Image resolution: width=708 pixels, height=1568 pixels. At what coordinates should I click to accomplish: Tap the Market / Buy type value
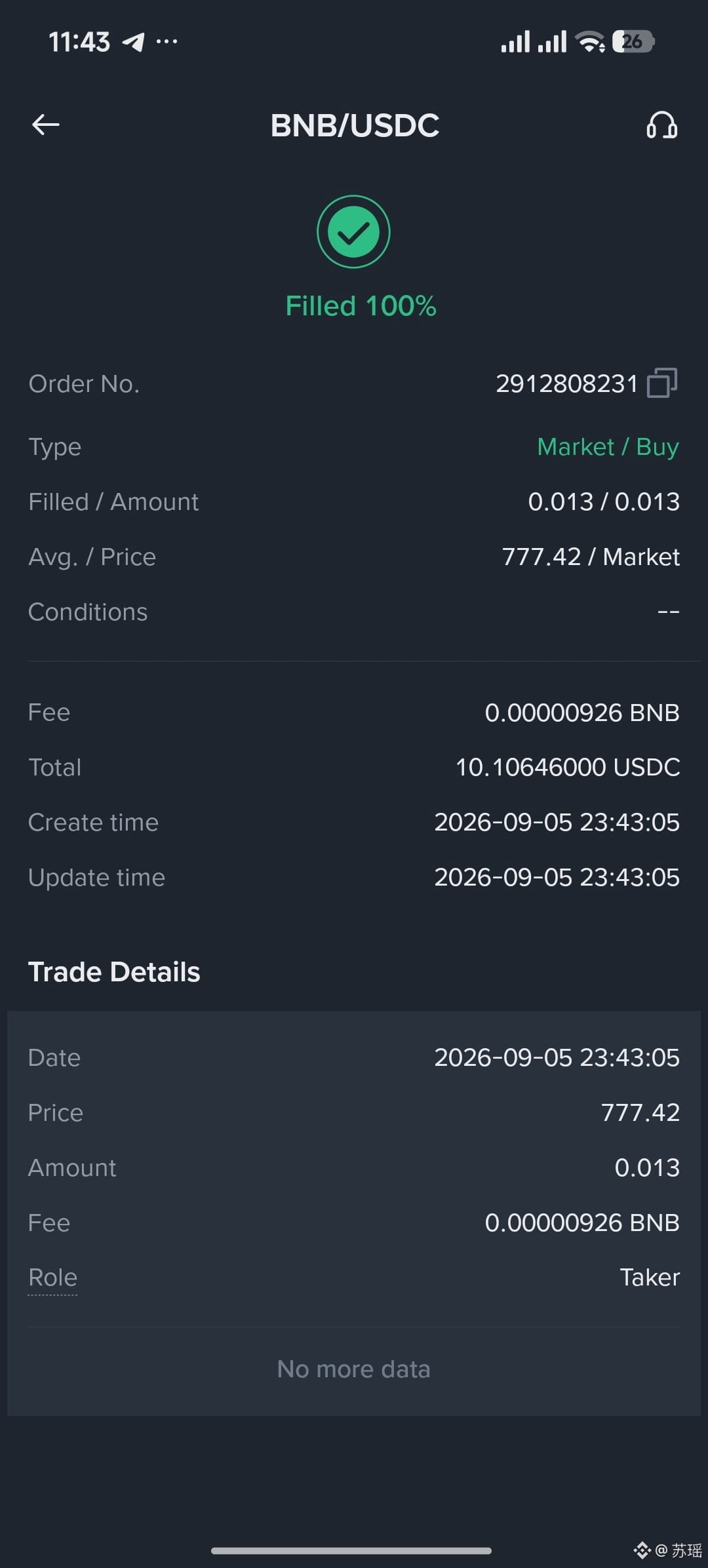tap(608, 447)
